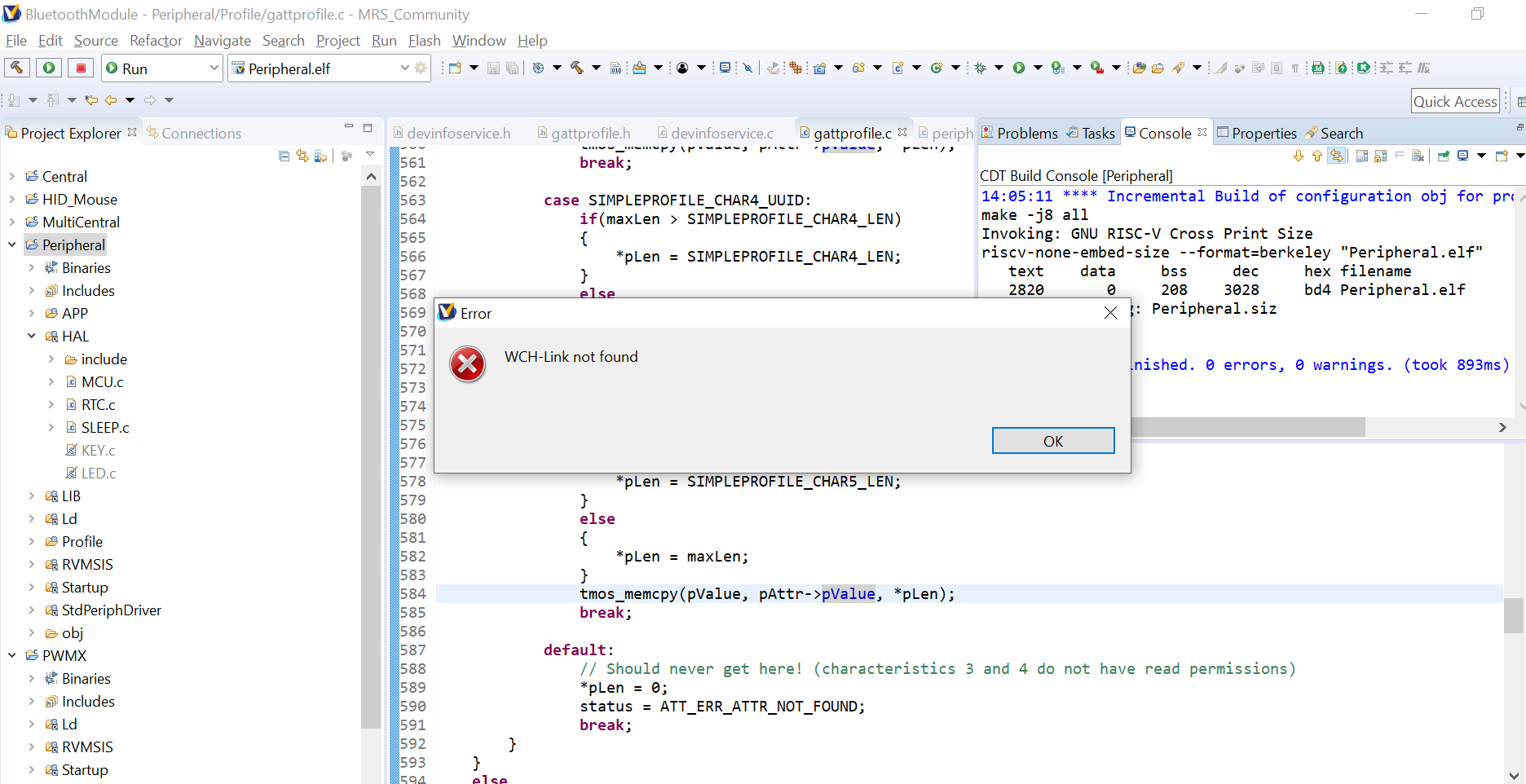Expand the HID_Mouse project
Viewport: 1526px width, 784px height.
point(12,199)
